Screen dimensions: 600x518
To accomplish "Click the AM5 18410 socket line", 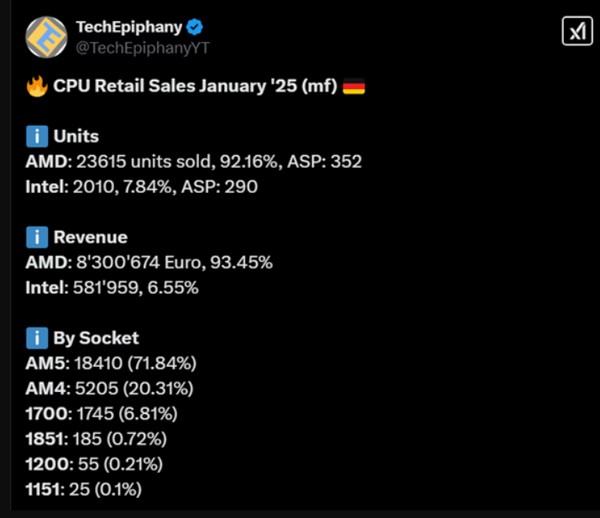I will (x=111, y=363).
